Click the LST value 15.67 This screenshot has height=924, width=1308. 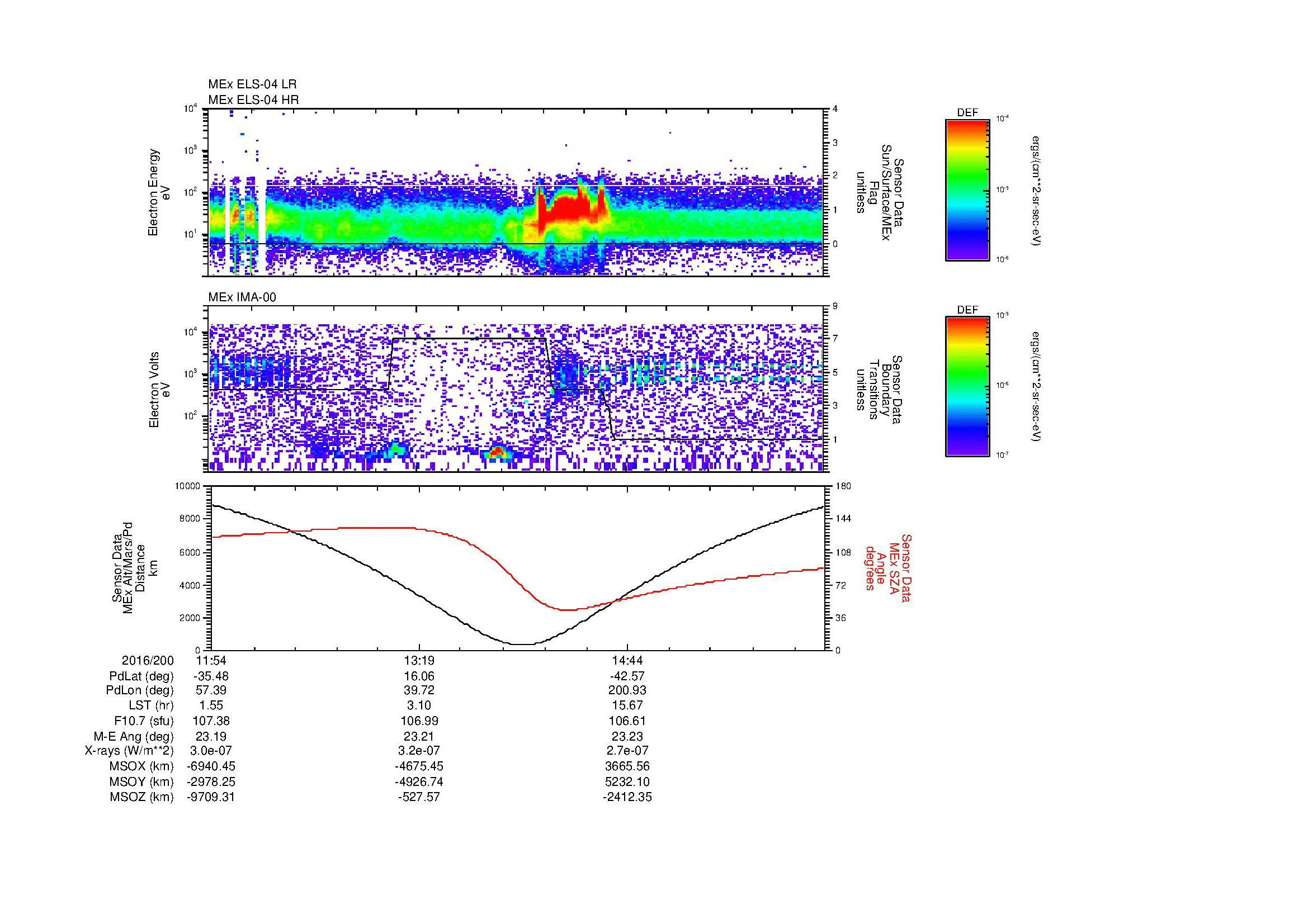point(627,705)
